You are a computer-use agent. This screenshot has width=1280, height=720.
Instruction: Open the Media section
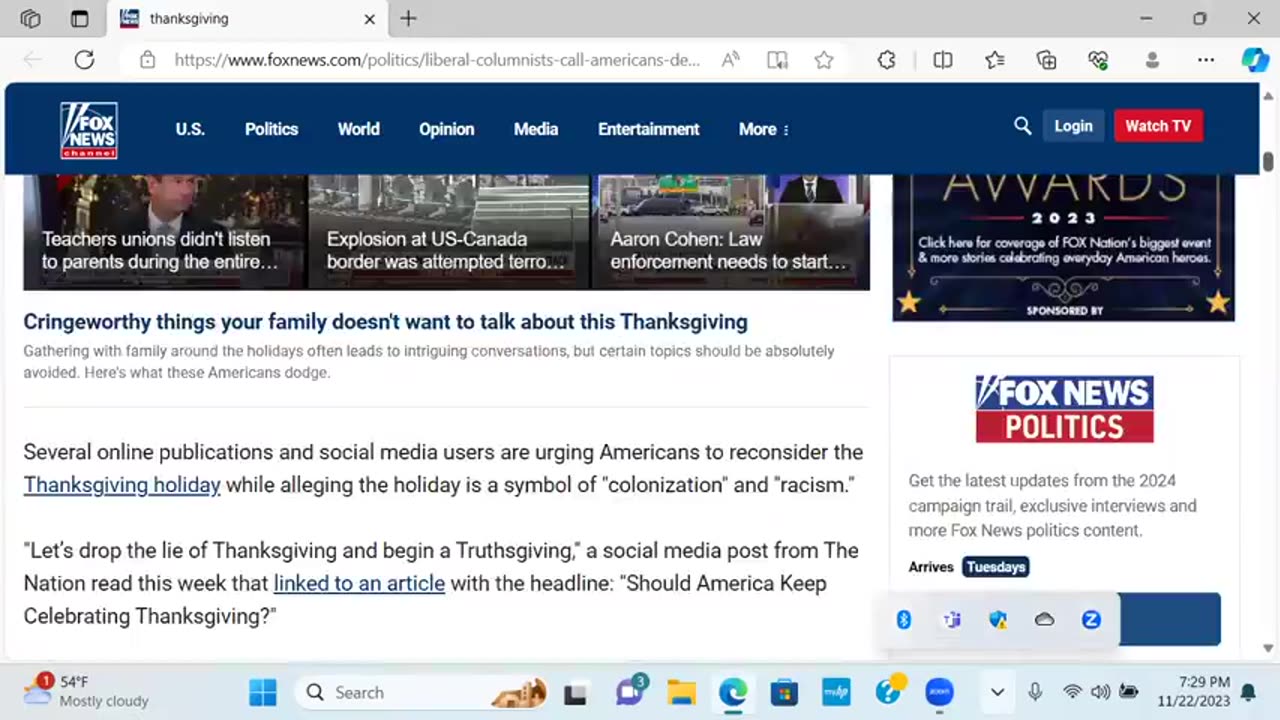click(536, 129)
